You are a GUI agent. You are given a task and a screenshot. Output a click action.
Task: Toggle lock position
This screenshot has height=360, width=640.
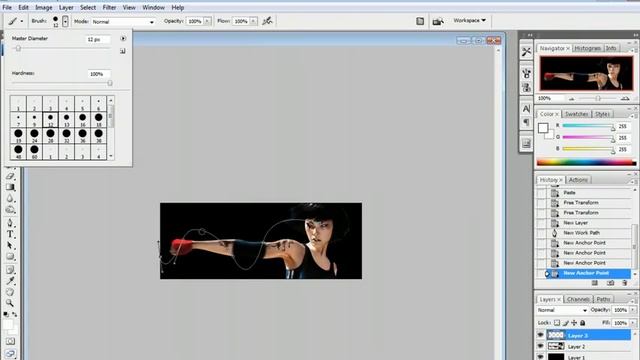click(x=574, y=323)
